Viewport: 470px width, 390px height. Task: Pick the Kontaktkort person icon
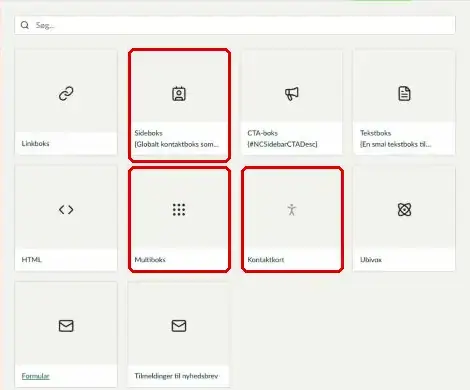[x=292, y=210]
